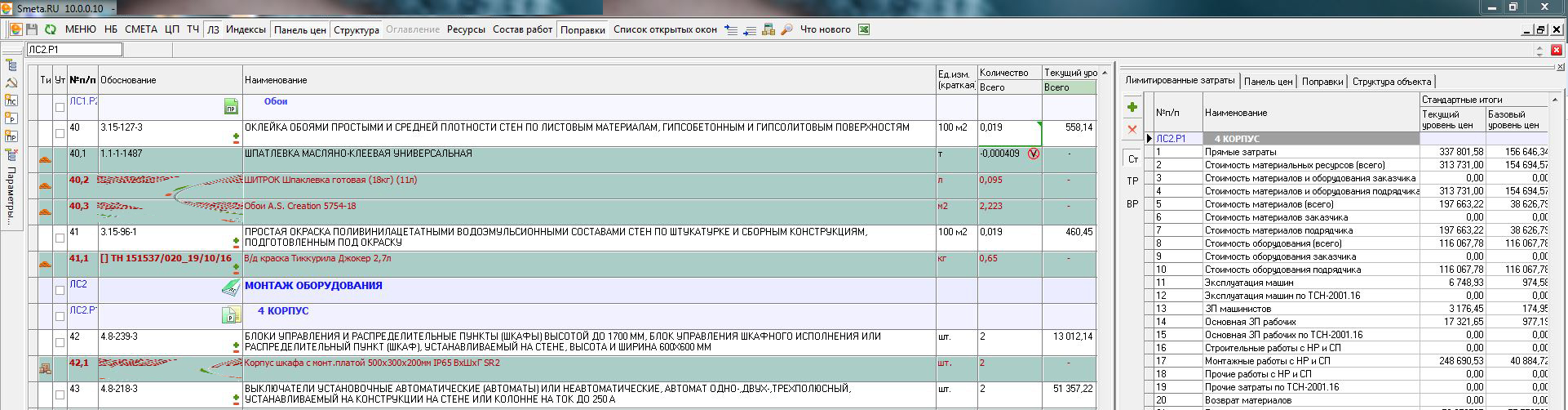Image resolution: width=1568 pixels, height=410 pixels.
Task: Switch to the Структура объекта tab
Action: tap(1391, 82)
